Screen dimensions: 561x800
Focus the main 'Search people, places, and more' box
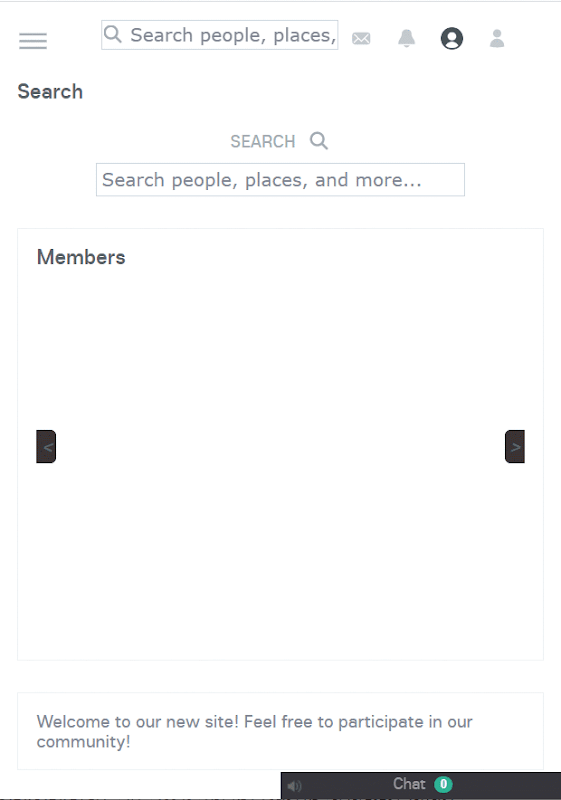click(280, 180)
